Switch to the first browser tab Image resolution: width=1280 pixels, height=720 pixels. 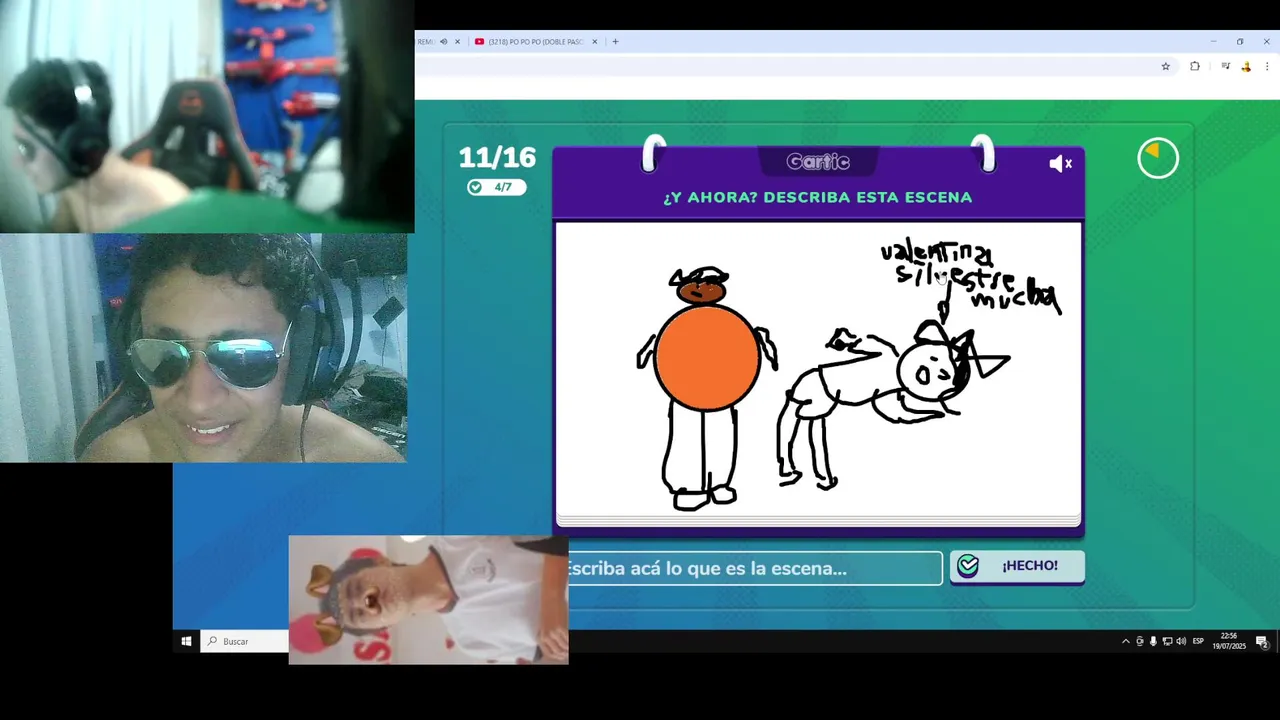[x=428, y=42]
